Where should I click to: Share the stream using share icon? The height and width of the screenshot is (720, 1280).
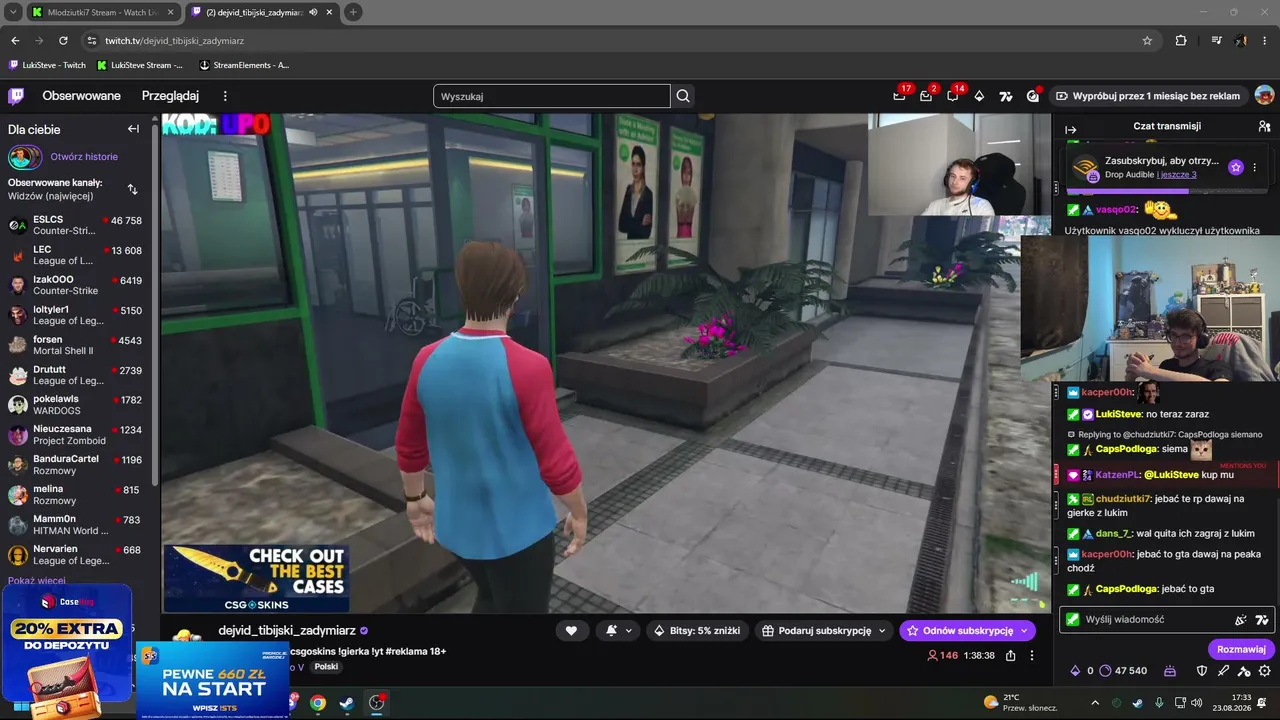pyautogui.click(x=1011, y=656)
